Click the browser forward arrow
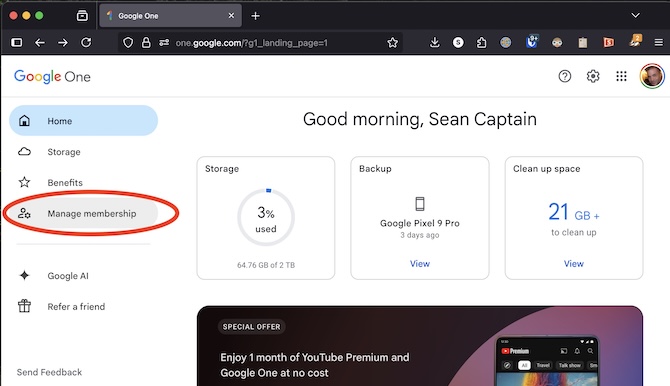Viewport: 670px width, 386px height. point(63,42)
